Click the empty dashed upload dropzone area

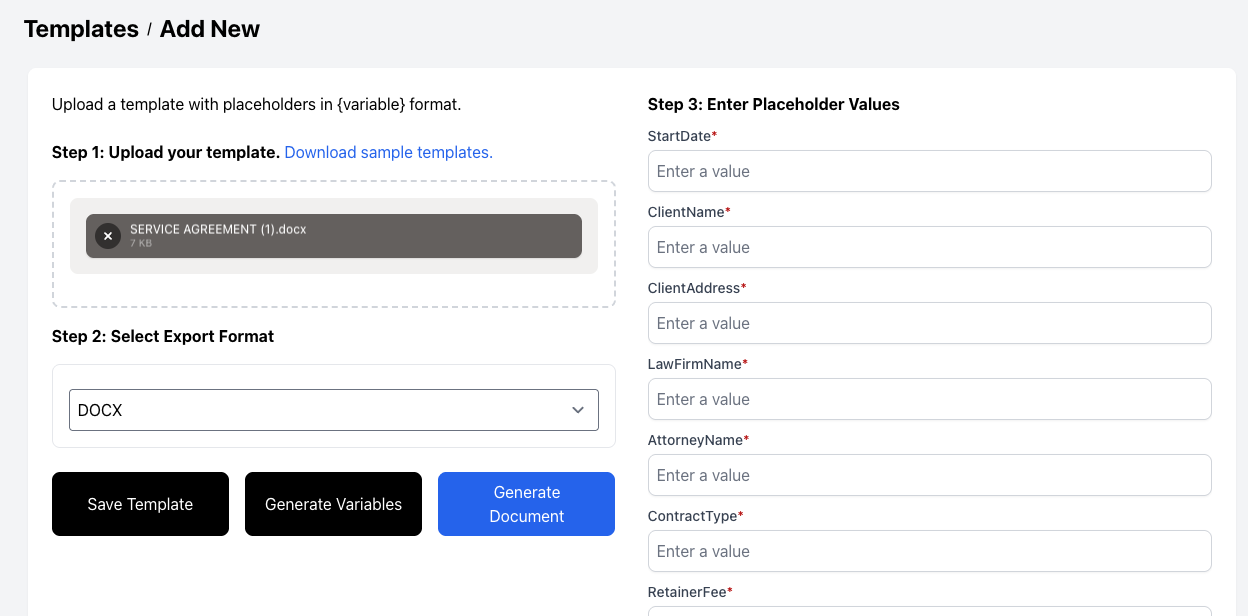[x=333, y=291]
